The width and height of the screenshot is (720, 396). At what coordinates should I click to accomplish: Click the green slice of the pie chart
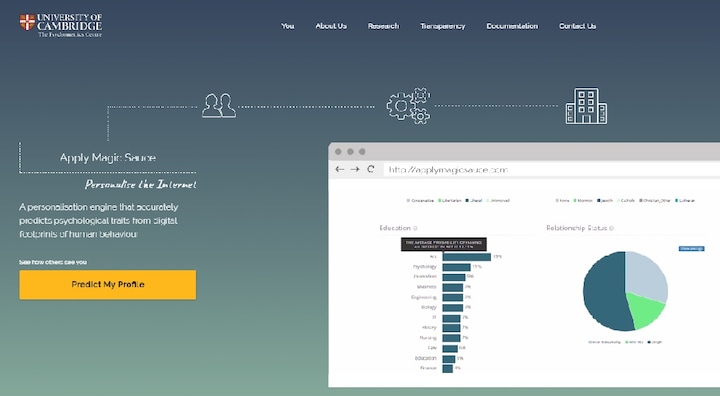[x=645, y=310]
